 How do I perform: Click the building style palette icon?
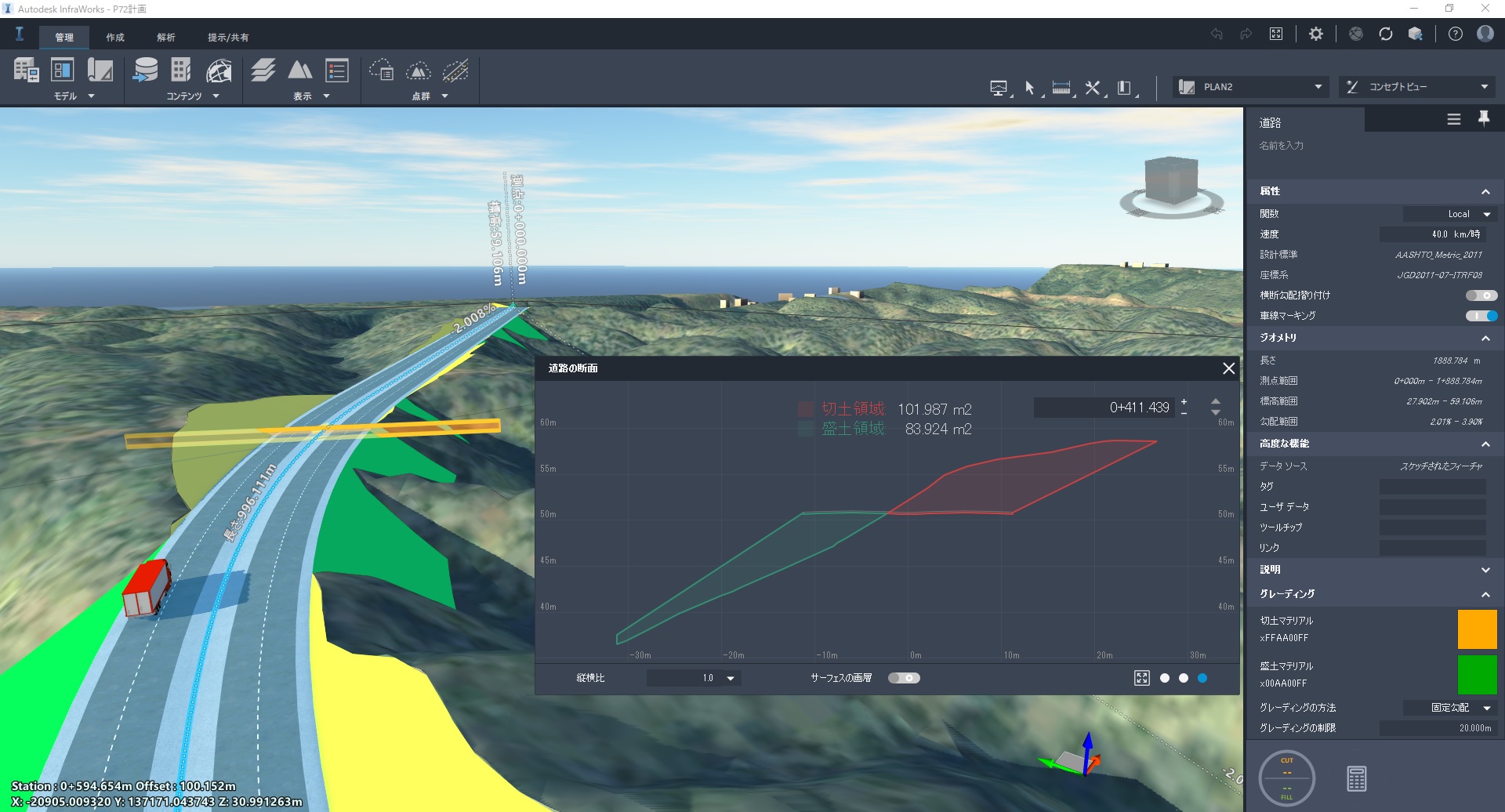181,71
